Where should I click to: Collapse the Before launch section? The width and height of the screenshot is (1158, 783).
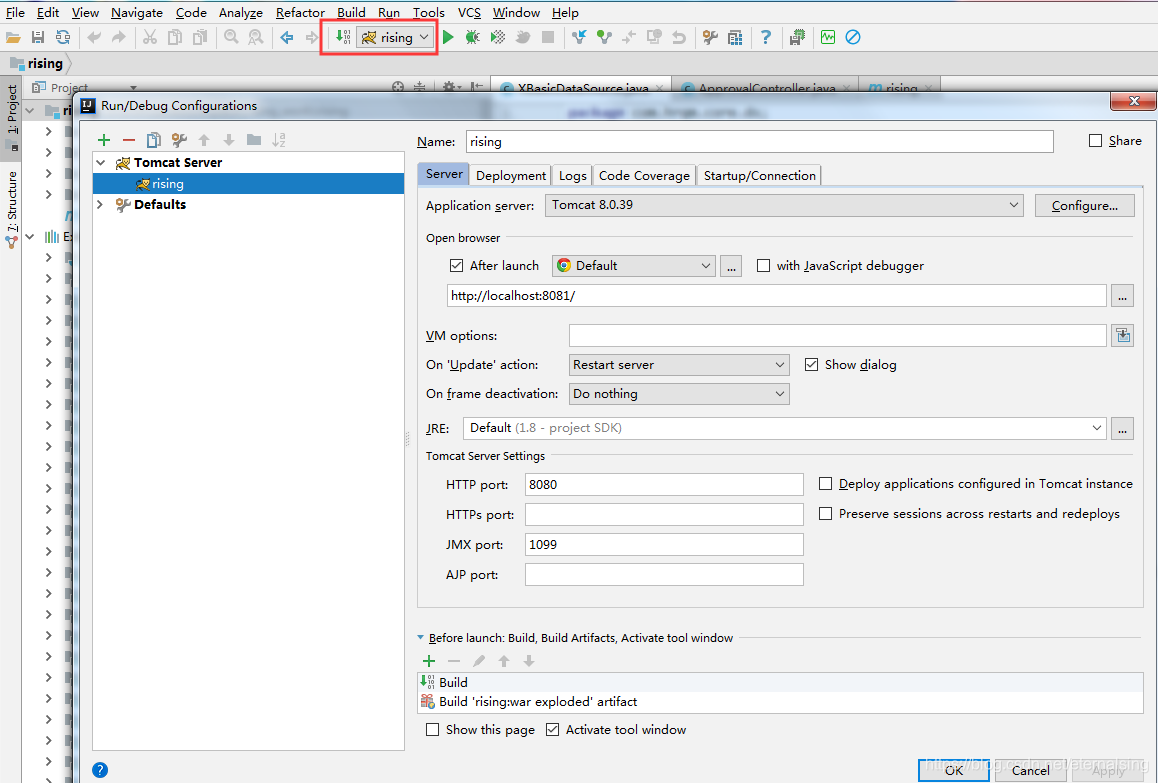420,637
